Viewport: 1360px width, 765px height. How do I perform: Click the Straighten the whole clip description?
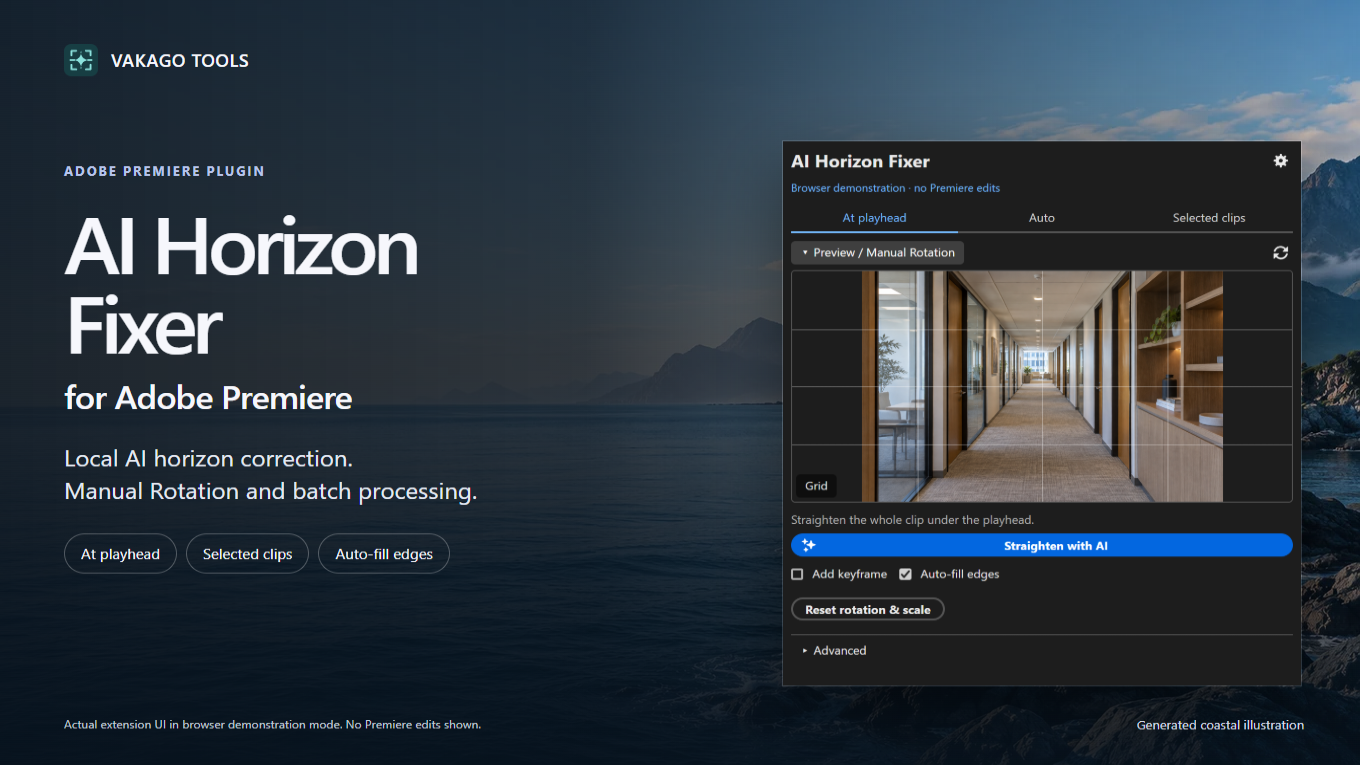click(x=912, y=520)
